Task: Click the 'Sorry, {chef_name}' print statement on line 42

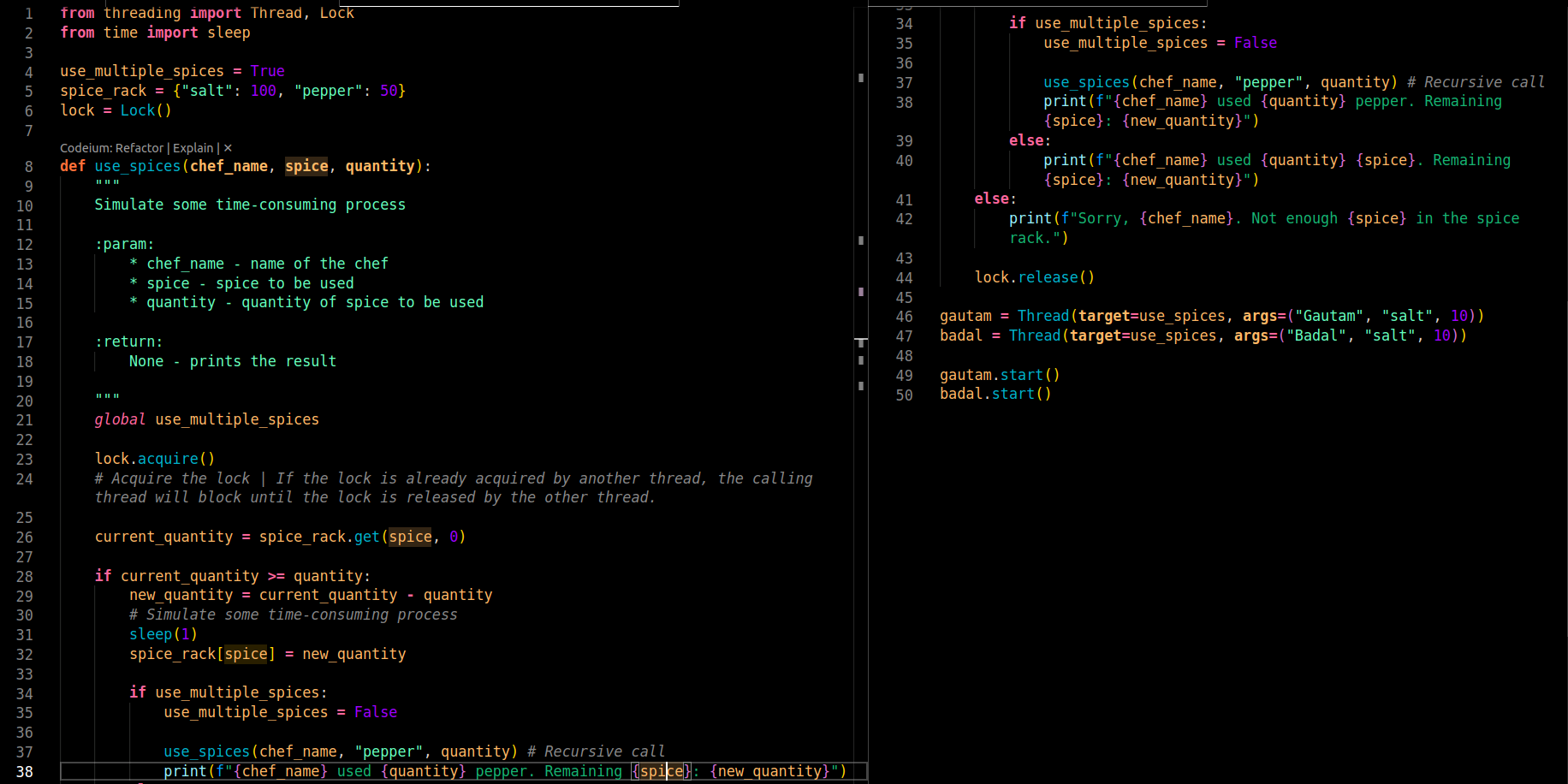Action: [1264, 228]
